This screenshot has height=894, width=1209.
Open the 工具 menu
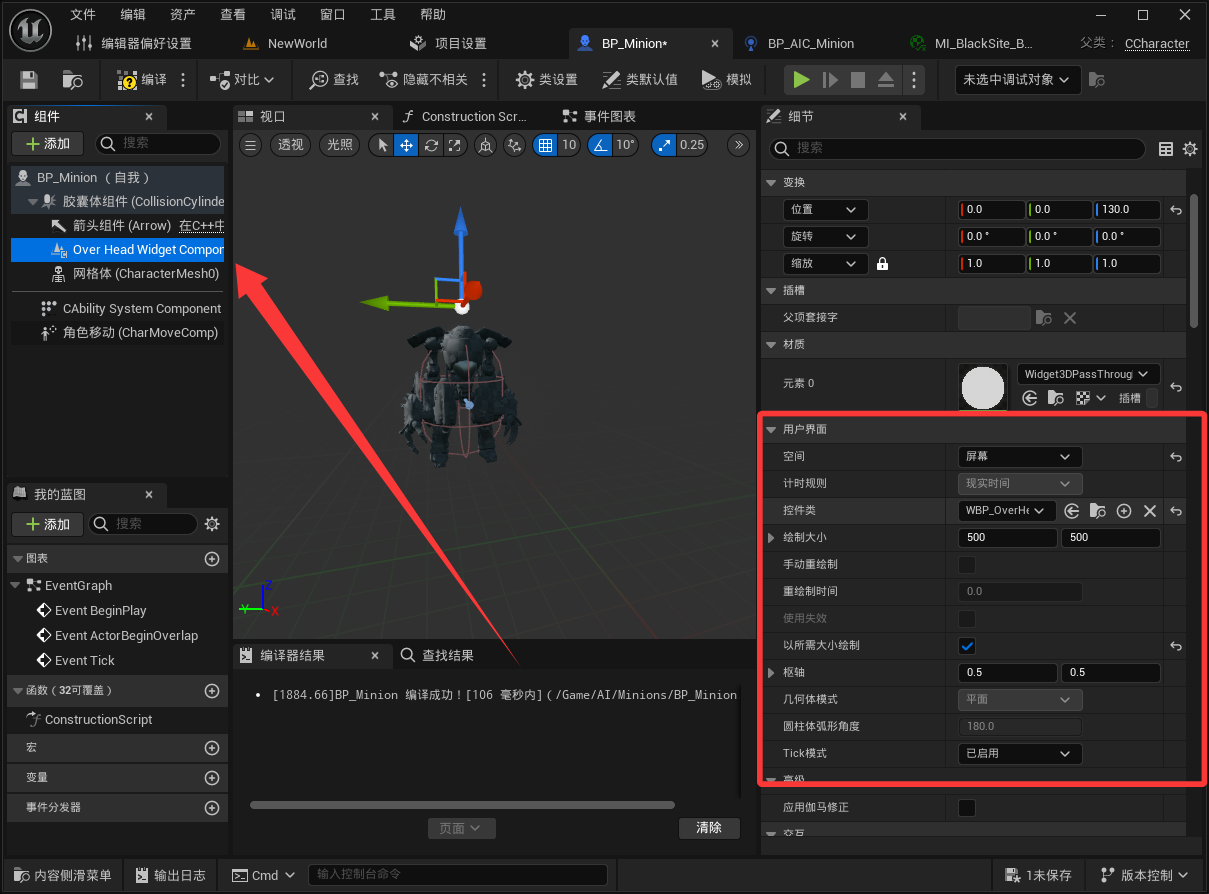tap(383, 14)
